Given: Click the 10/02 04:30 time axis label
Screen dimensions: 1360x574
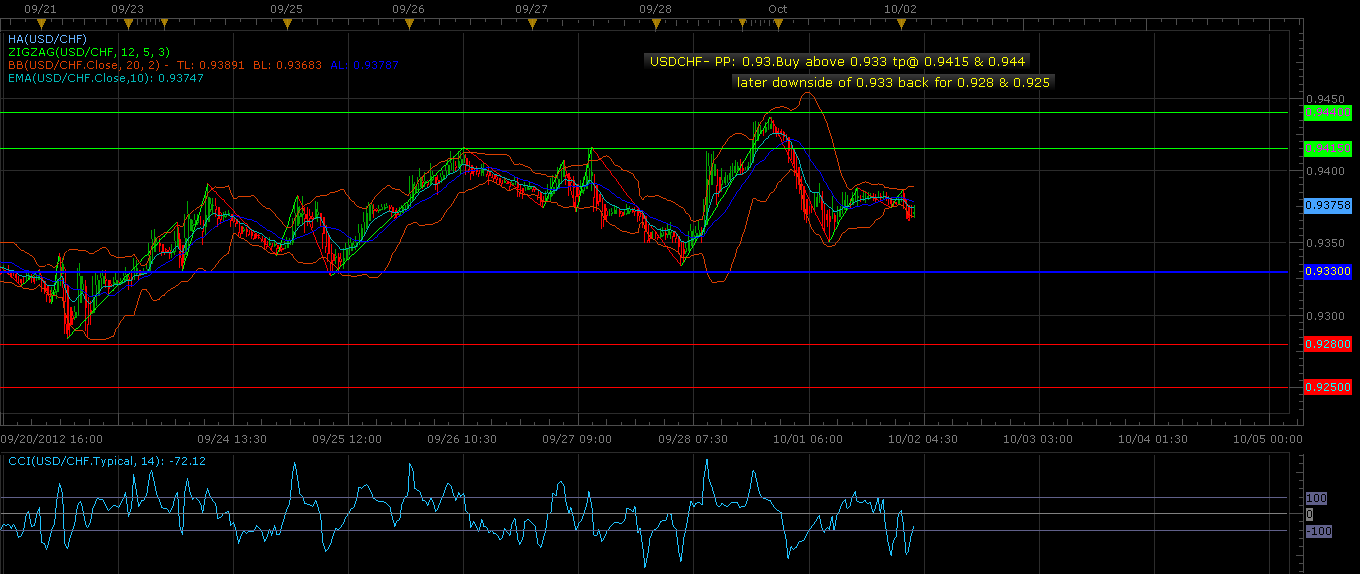Looking at the screenshot, I should point(923,438).
